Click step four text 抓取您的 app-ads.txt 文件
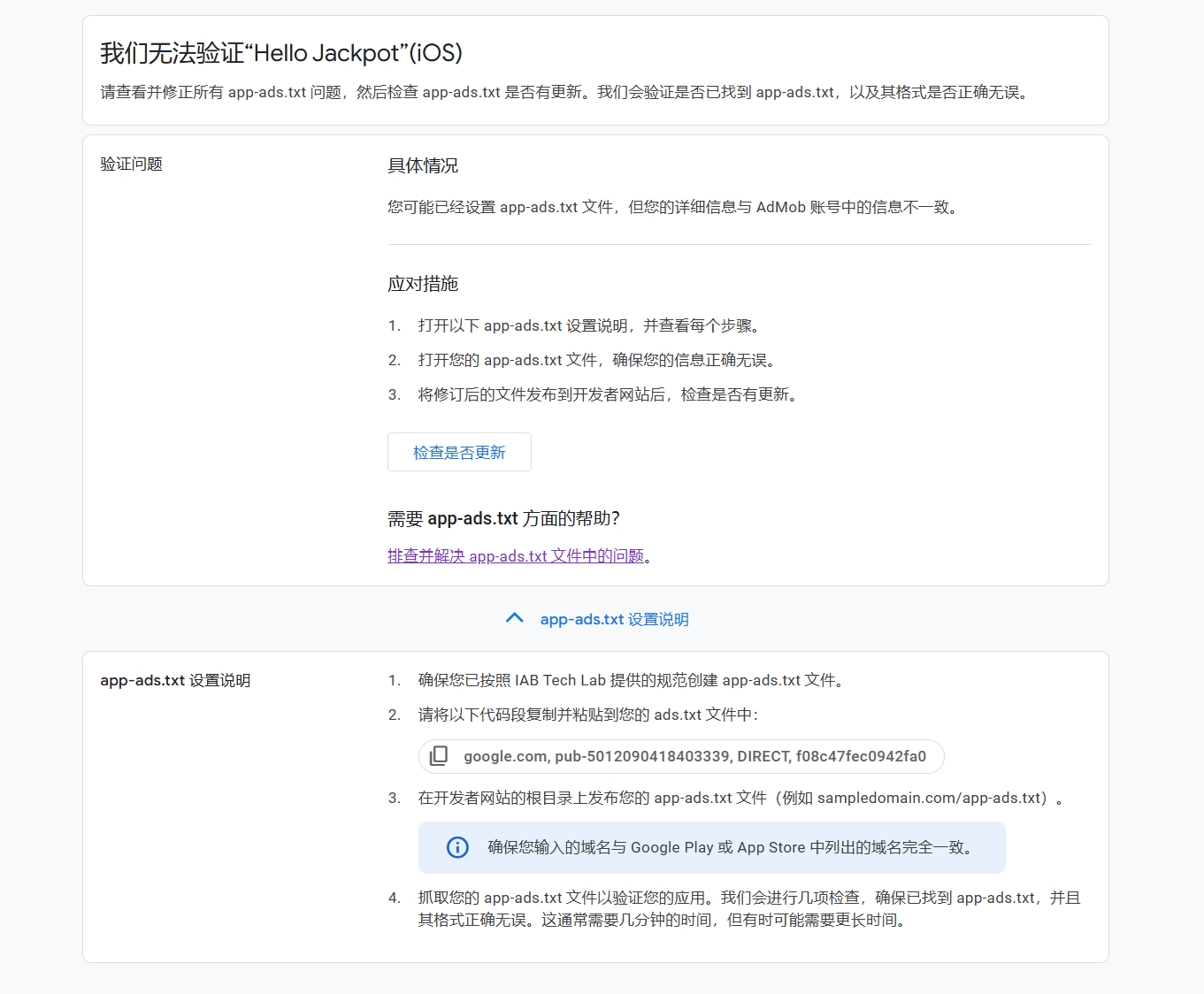This screenshot has height=994, width=1204. point(749,909)
